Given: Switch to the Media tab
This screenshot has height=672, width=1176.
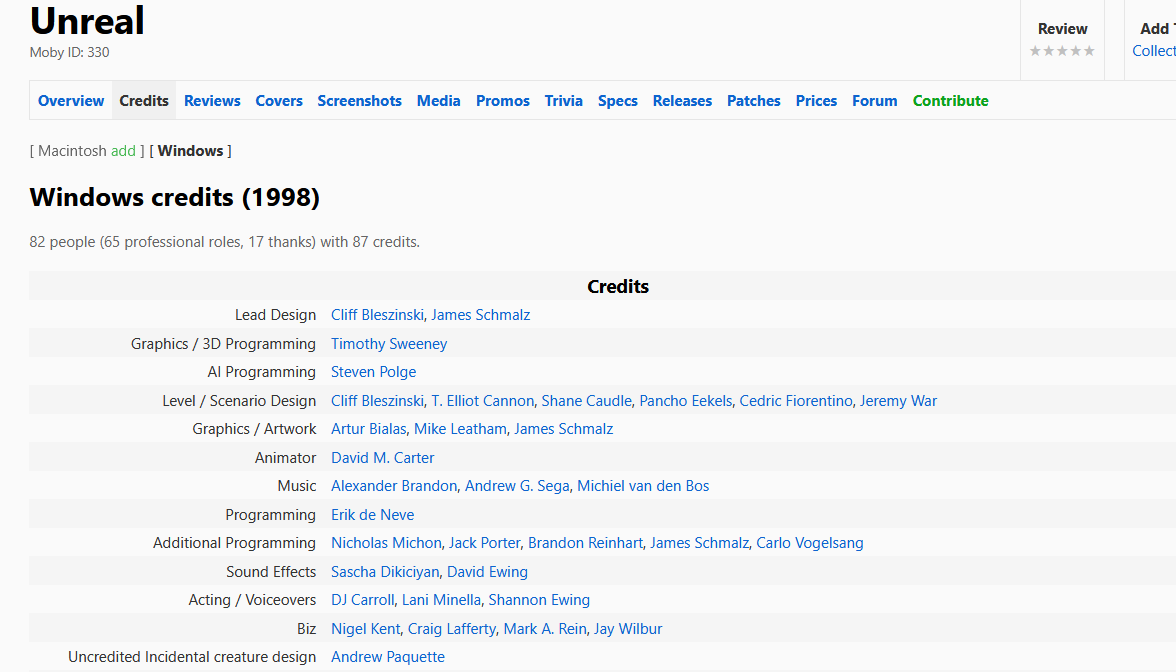Looking at the screenshot, I should (439, 100).
